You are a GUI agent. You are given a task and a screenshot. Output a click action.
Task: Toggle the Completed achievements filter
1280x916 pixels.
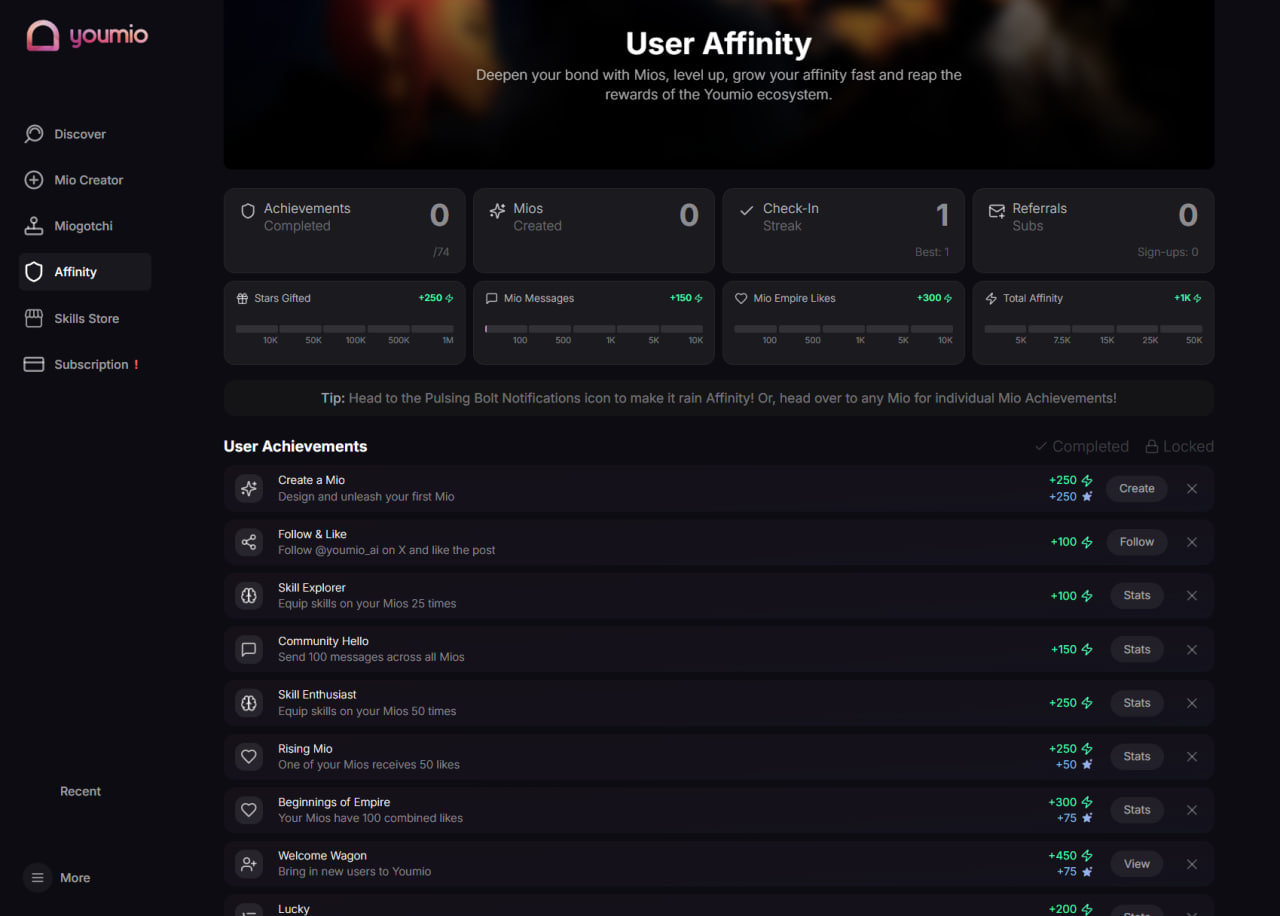click(1081, 446)
